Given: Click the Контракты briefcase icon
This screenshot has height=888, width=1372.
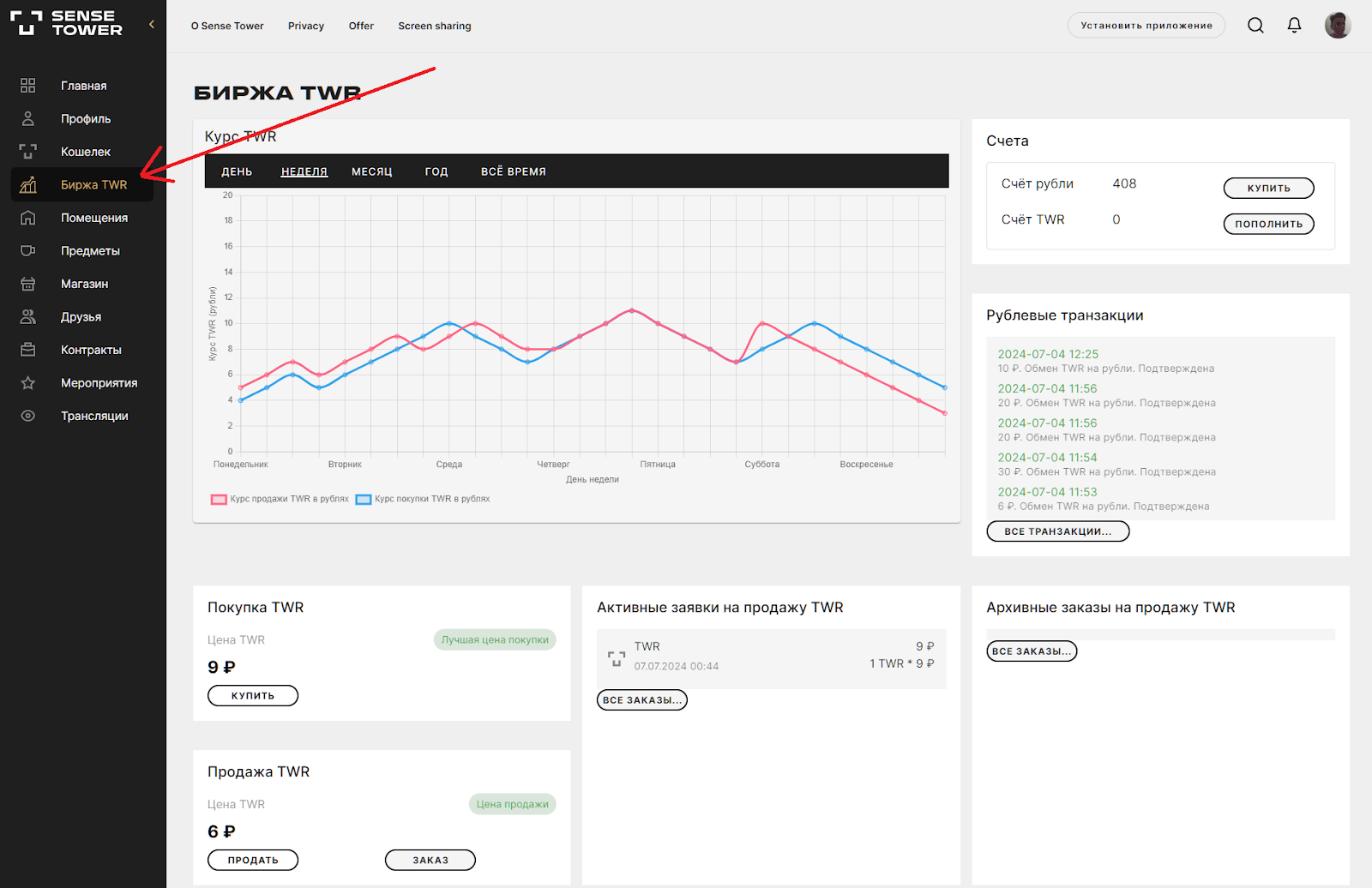Looking at the screenshot, I should (x=28, y=350).
